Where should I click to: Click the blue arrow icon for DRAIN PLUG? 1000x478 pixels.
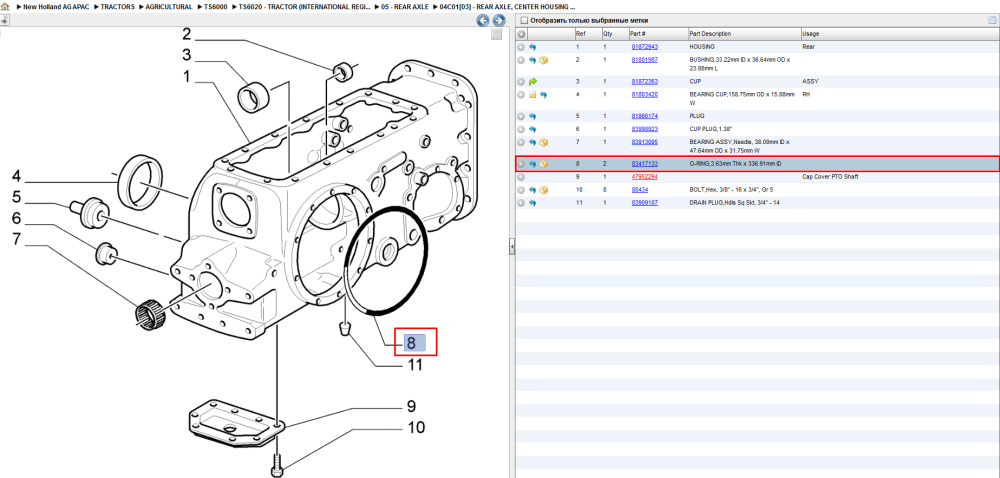point(533,203)
